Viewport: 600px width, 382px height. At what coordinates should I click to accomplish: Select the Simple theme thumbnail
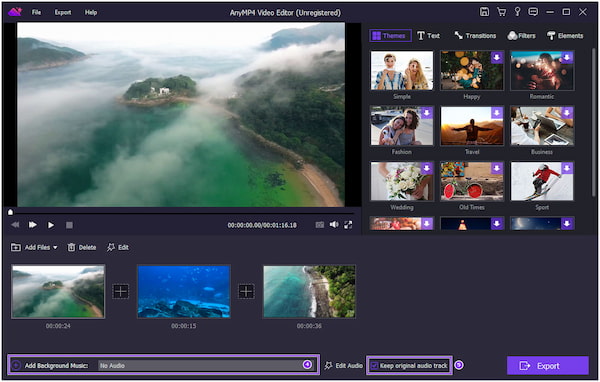tap(402, 70)
